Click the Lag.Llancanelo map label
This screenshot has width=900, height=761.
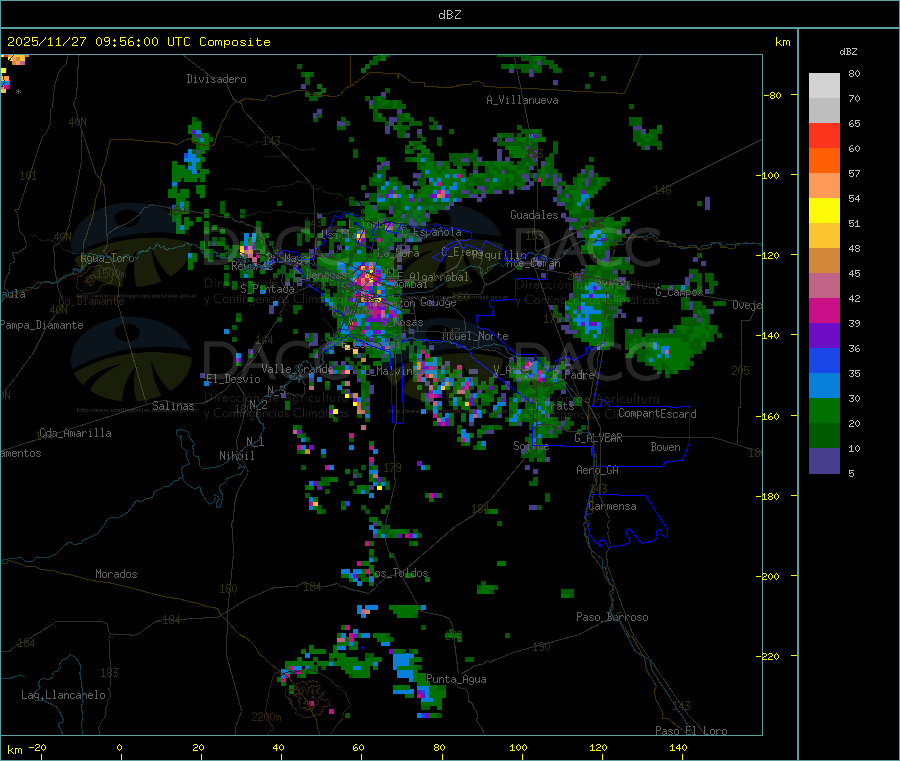63,695
